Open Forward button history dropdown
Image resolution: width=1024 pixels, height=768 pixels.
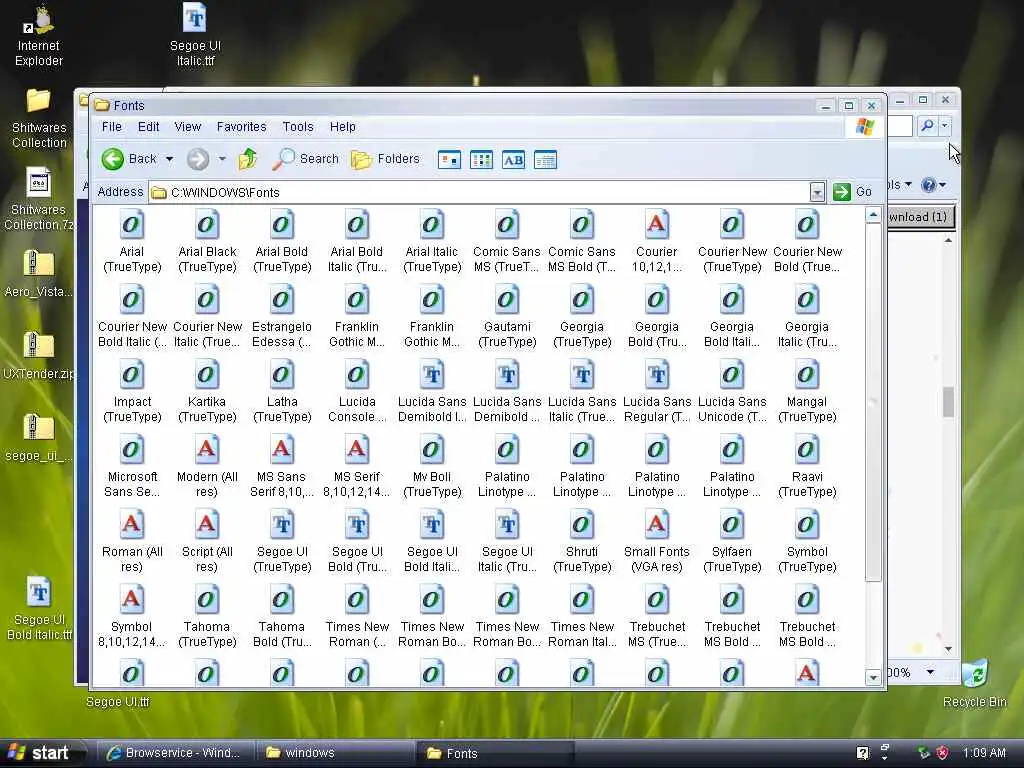(x=222, y=159)
